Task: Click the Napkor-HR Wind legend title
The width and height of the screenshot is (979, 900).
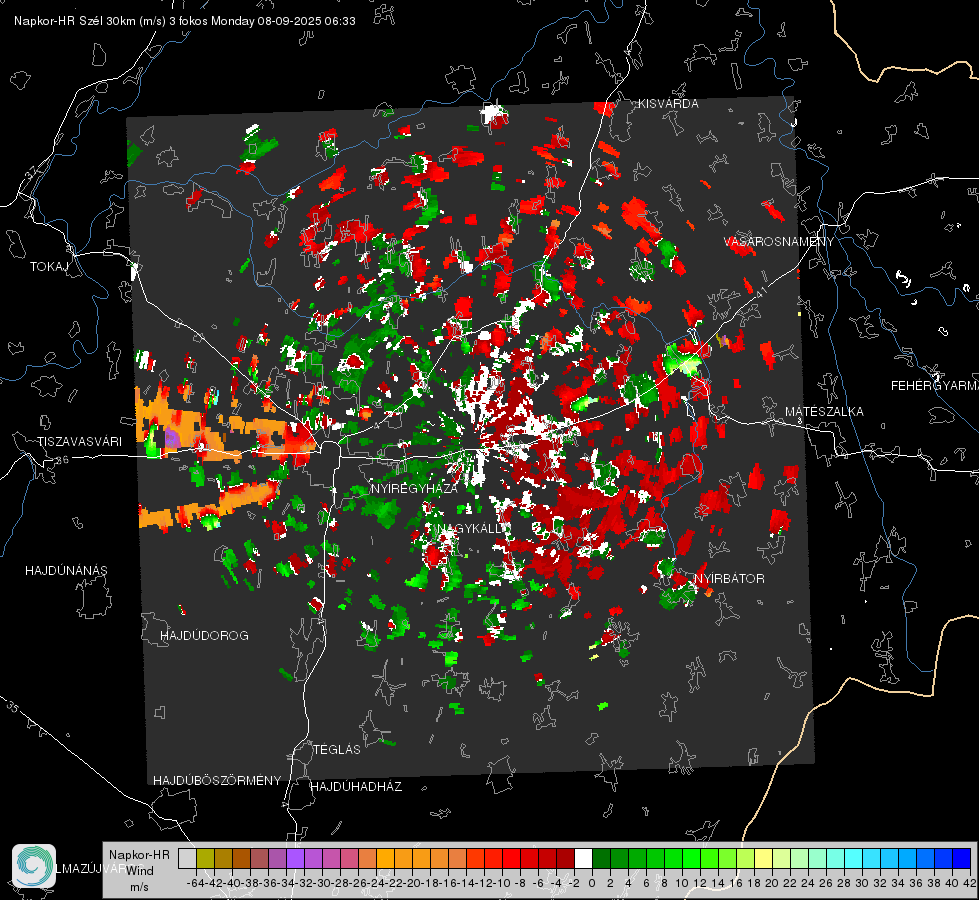Action: 139,863
